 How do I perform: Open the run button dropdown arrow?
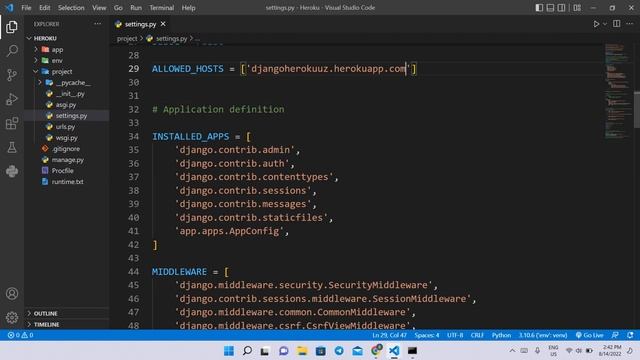[605, 24]
